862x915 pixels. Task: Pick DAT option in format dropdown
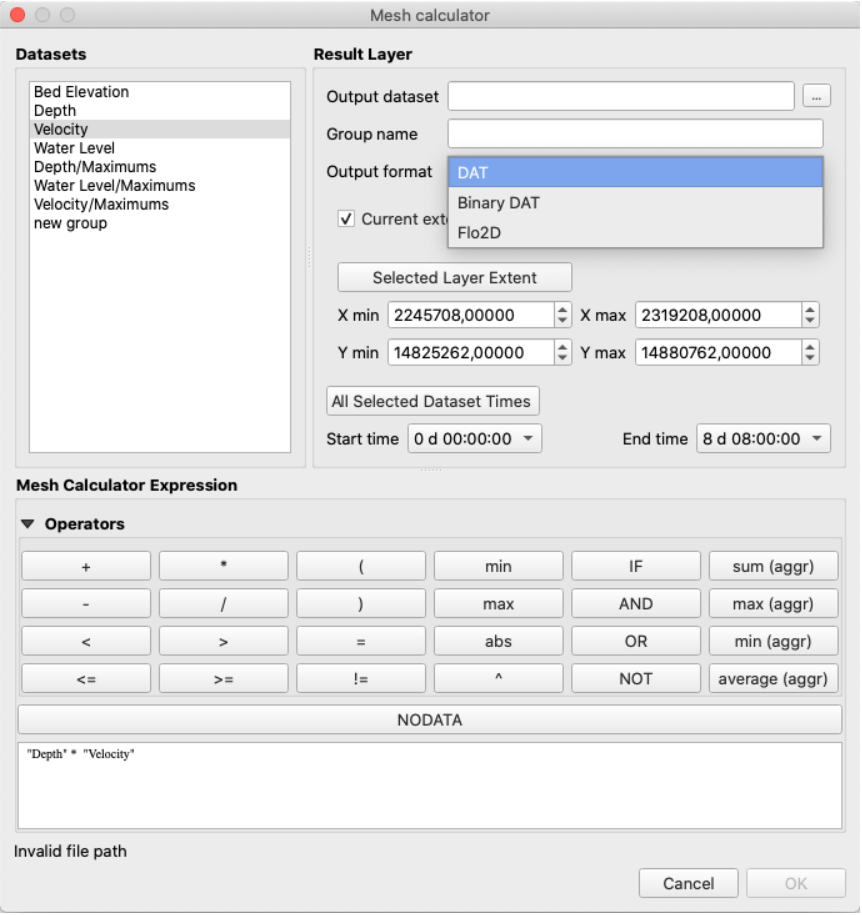(473, 173)
